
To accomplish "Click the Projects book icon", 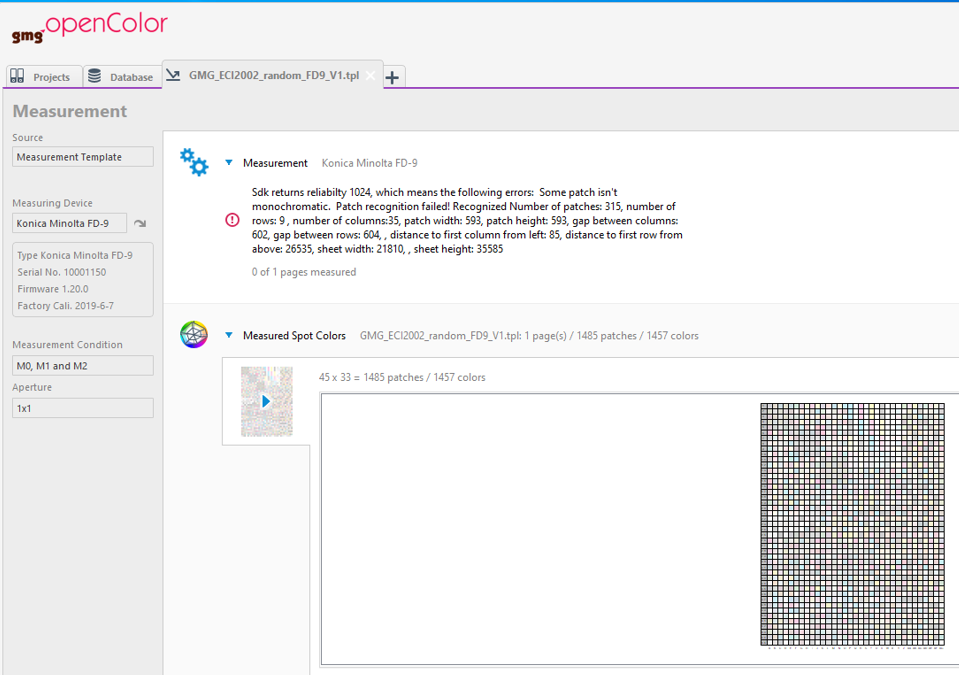I will (17, 76).
